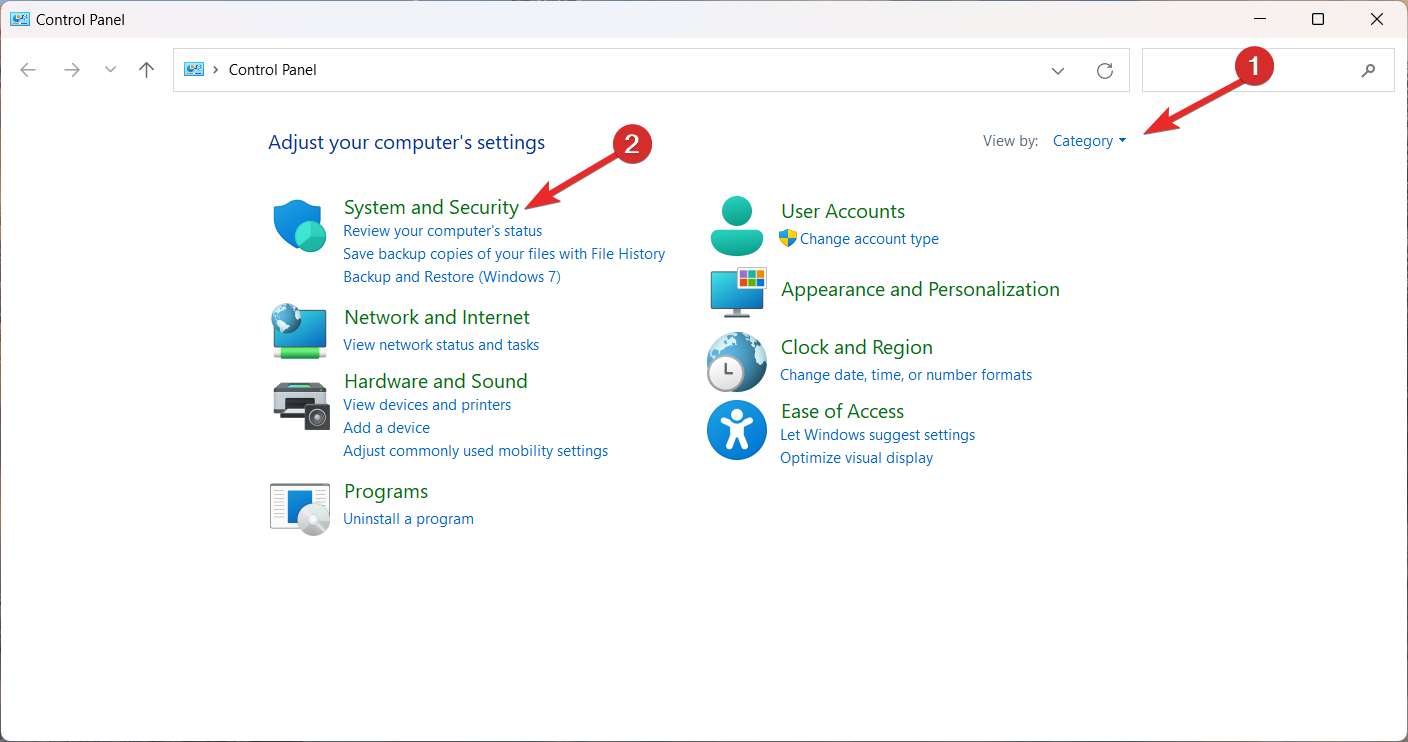Click the Control Panel icon in address bar
Image resolution: width=1408 pixels, height=742 pixels.
194,70
